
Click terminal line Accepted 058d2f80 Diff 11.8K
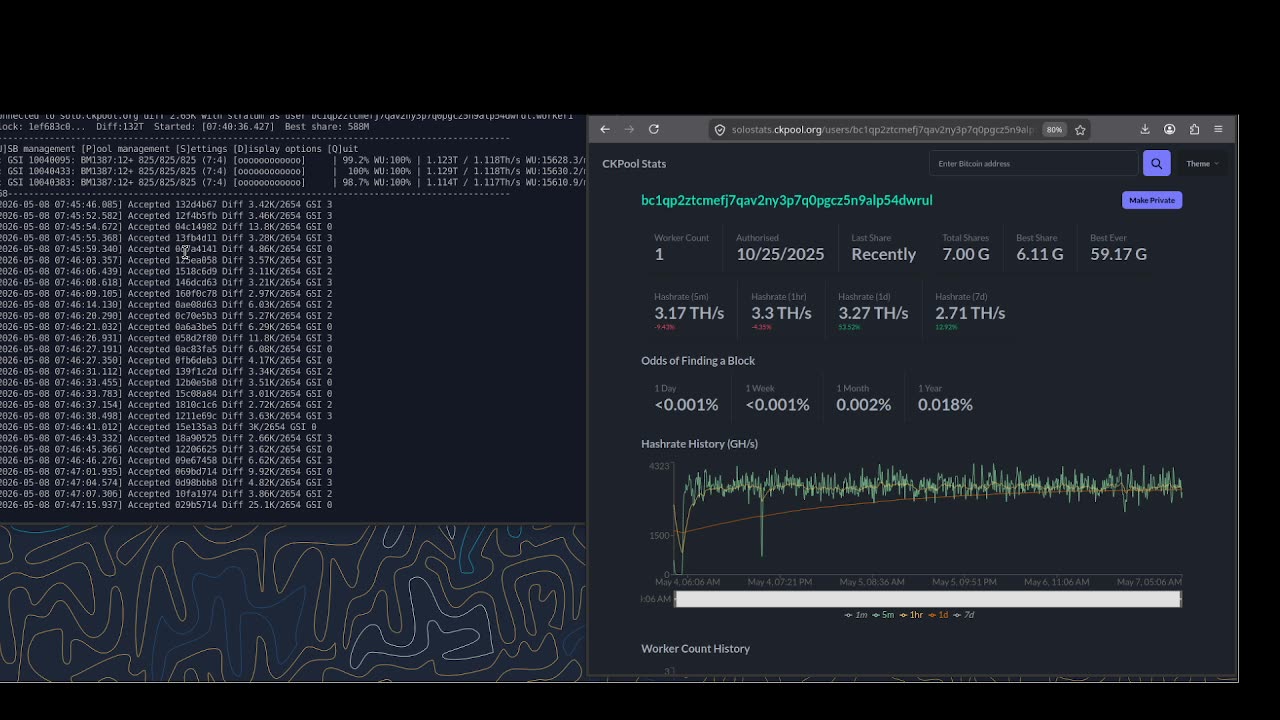click(x=166, y=338)
